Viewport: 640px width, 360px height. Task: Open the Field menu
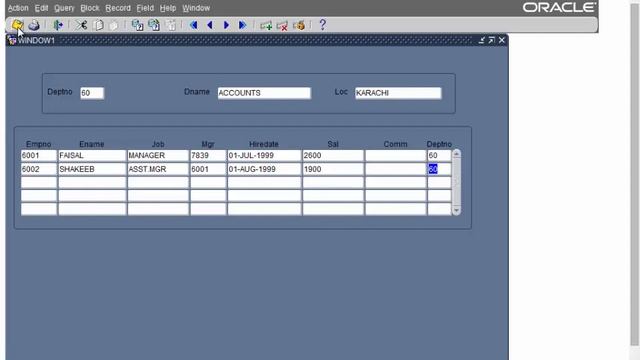[x=145, y=8]
